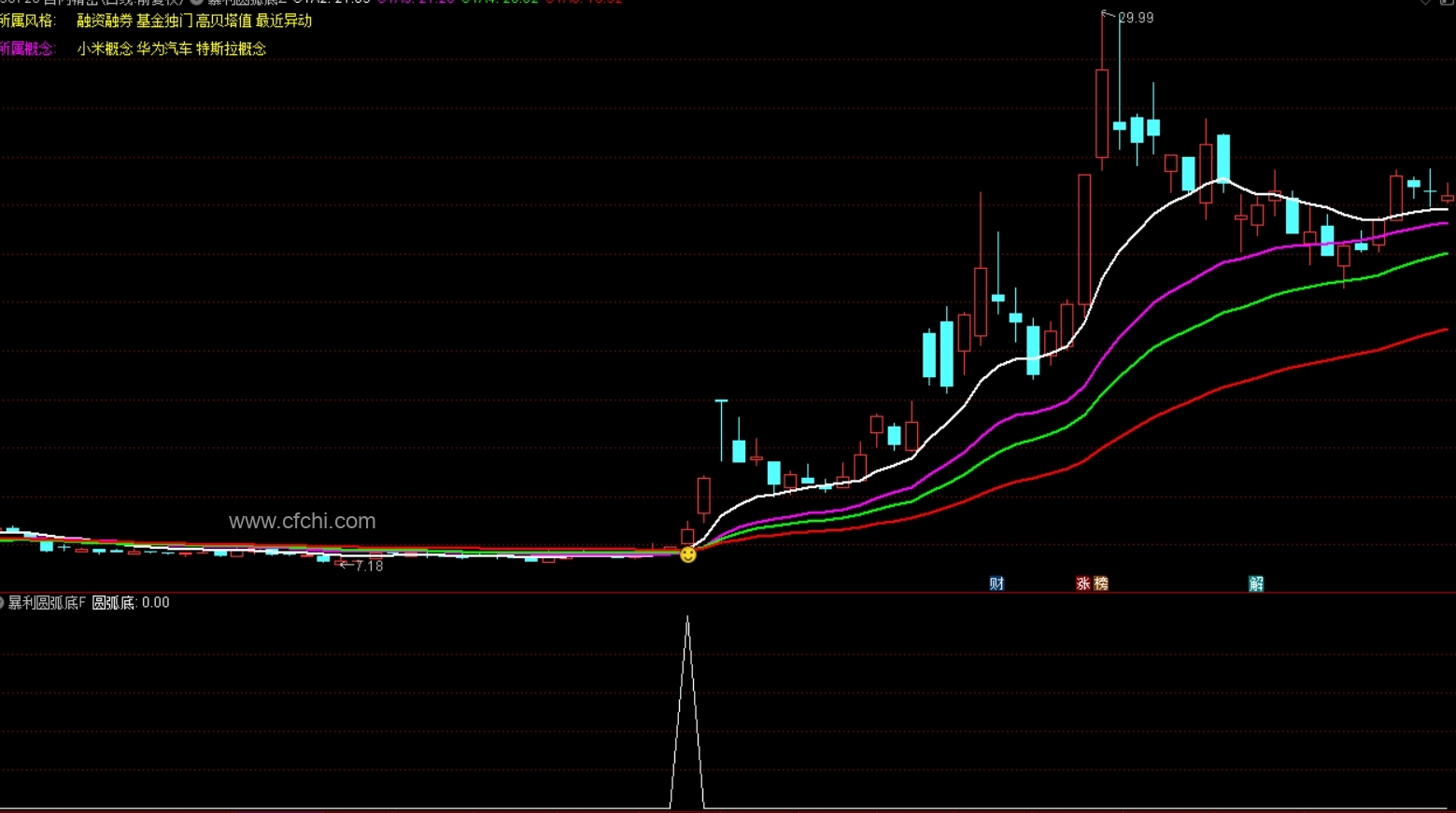1456x813 pixels.
Task: Click the red 涨 event marker
Action: [1083, 583]
